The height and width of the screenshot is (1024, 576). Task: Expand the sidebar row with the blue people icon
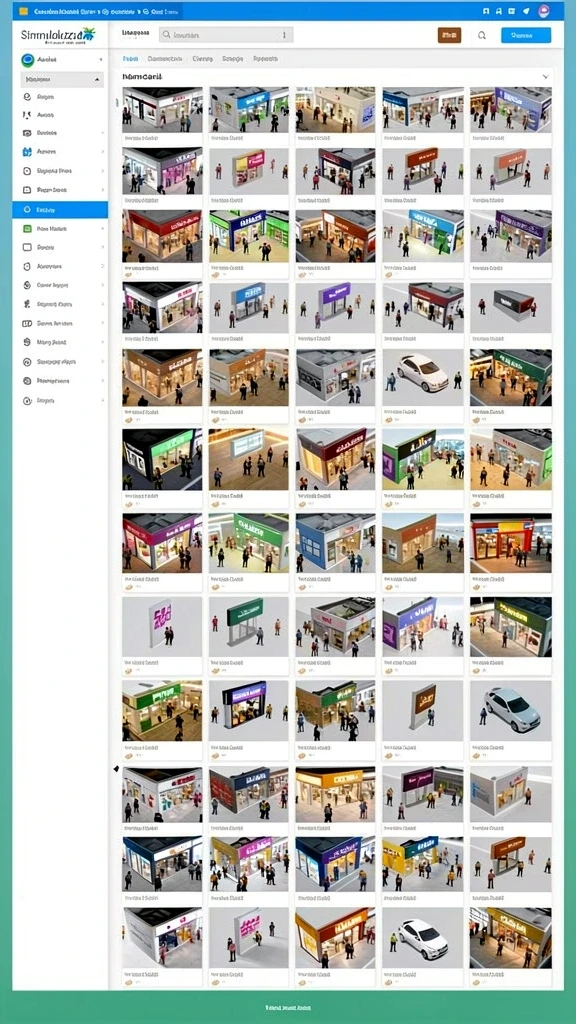tap(103, 152)
